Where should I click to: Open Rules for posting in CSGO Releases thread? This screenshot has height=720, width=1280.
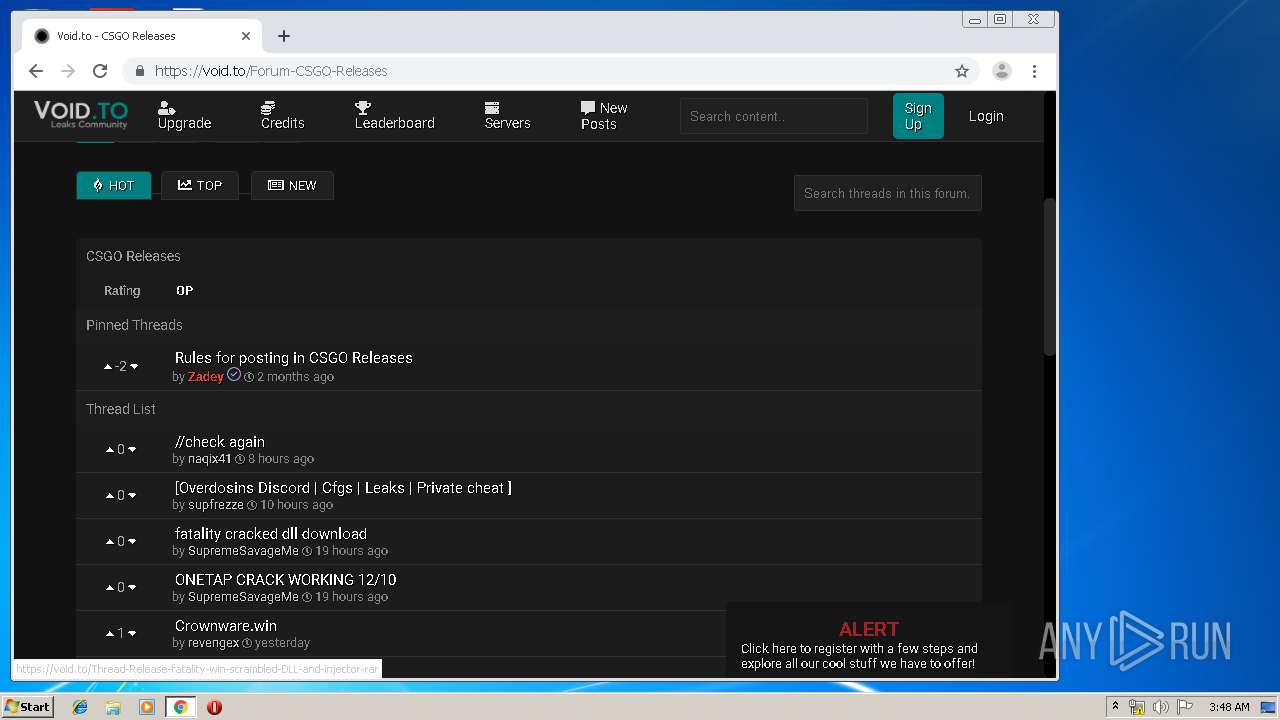(293, 357)
